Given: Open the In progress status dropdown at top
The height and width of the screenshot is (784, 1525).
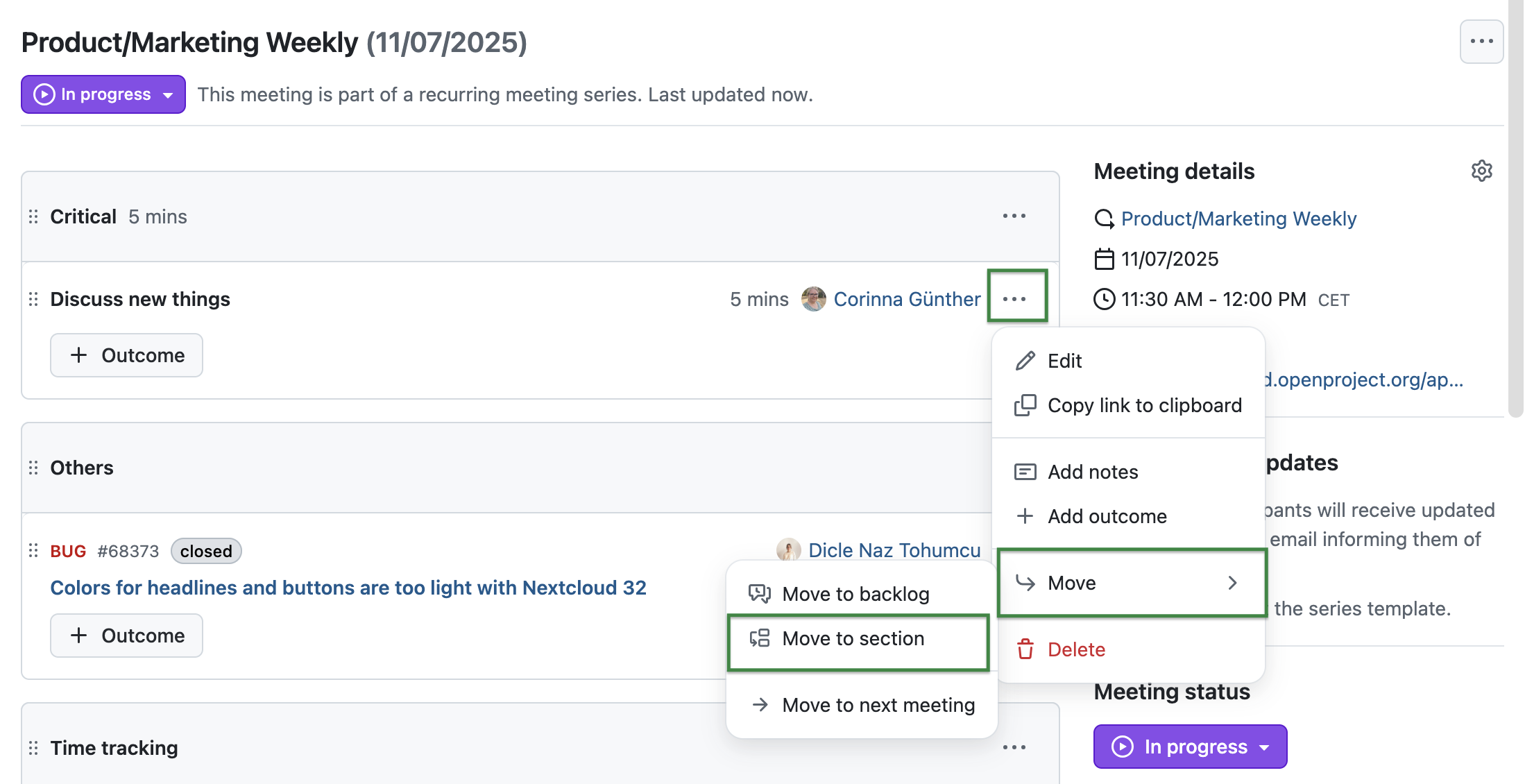Looking at the screenshot, I should point(103,94).
